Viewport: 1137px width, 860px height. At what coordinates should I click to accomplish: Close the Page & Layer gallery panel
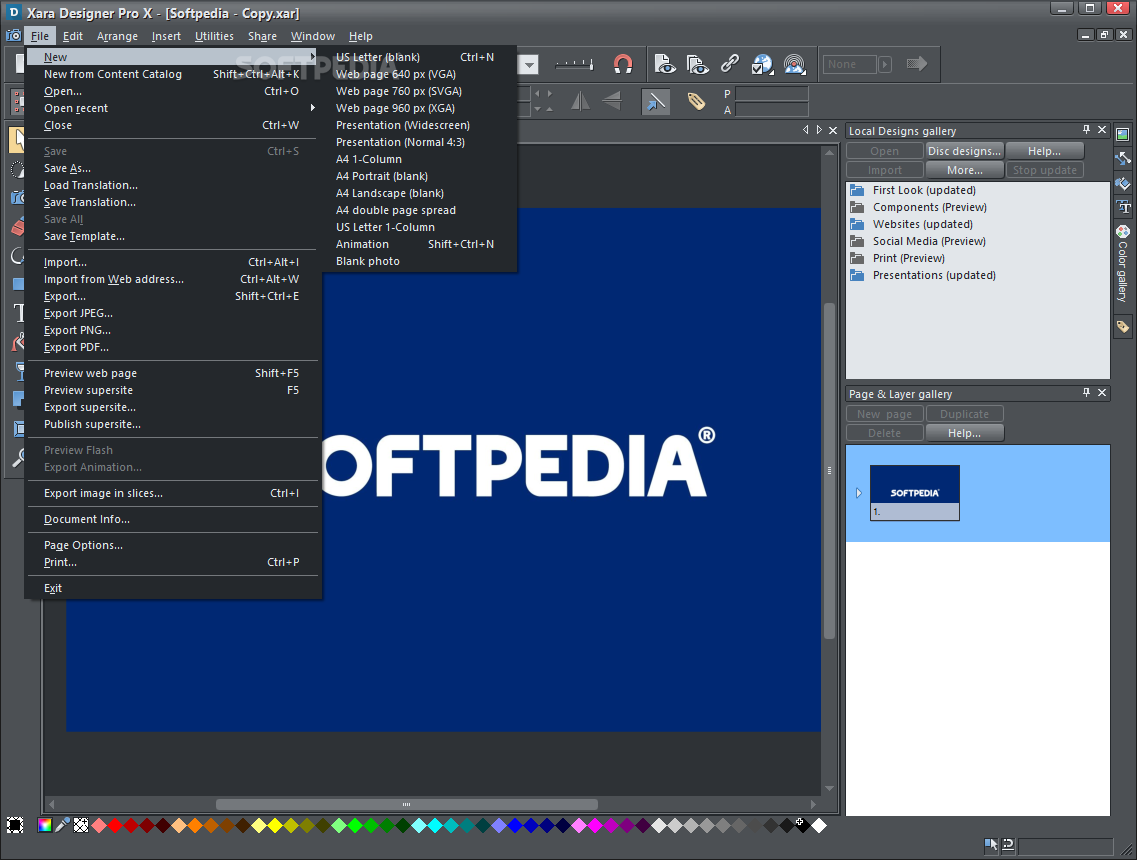(x=1102, y=393)
